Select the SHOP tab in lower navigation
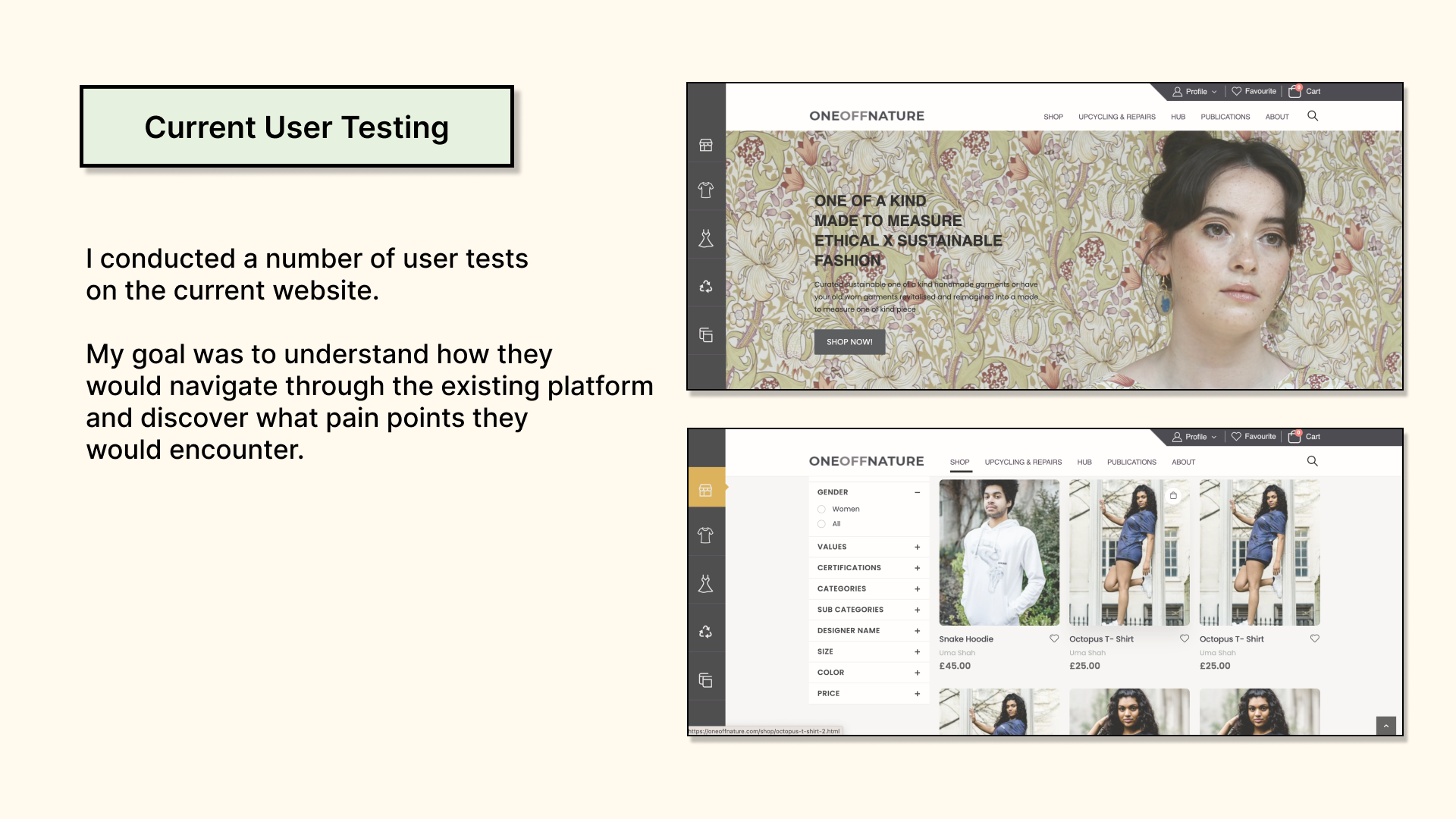 (959, 462)
